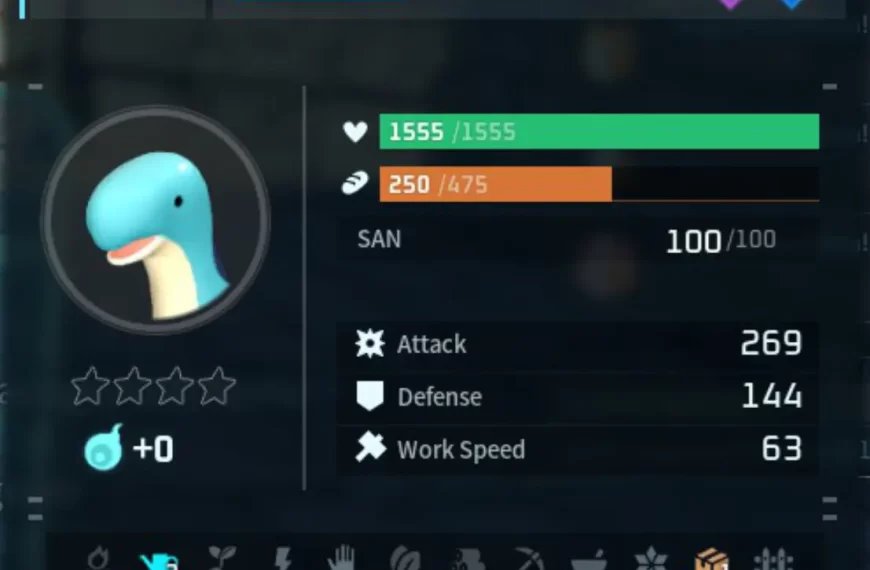The width and height of the screenshot is (870, 570).
Task: Click the orange hunger bar 250/475
Action: (599, 184)
